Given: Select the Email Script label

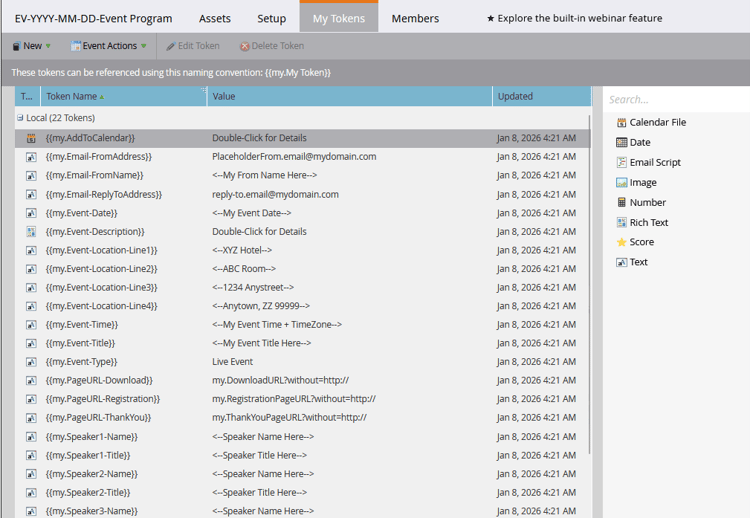Looking at the screenshot, I should pyautogui.click(x=655, y=163).
